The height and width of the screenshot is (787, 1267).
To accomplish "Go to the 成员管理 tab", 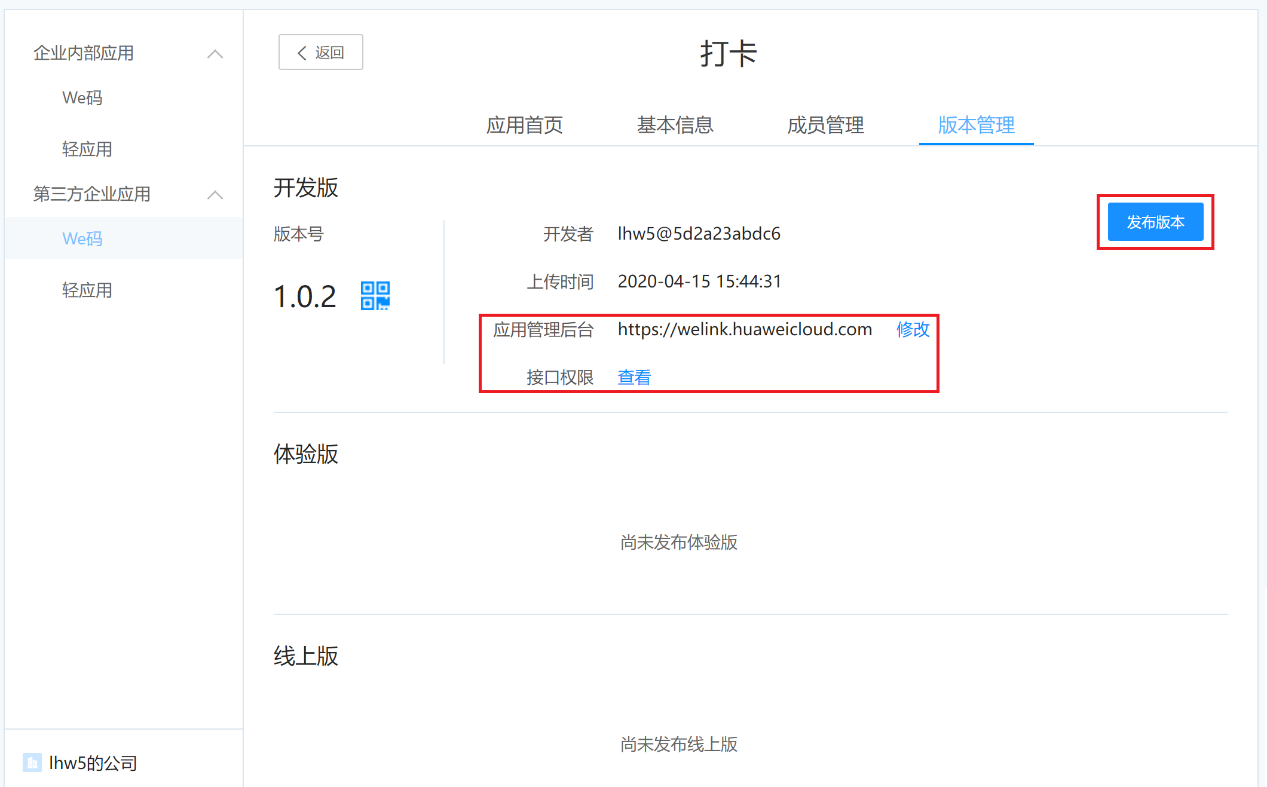I will pyautogui.click(x=825, y=126).
